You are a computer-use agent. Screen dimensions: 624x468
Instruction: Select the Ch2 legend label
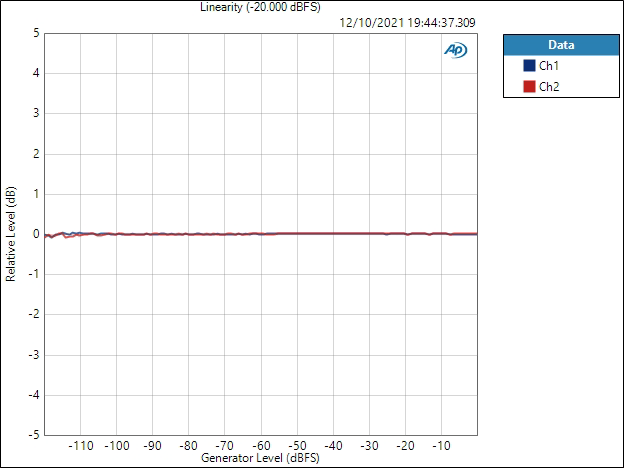pyautogui.click(x=549, y=87)
